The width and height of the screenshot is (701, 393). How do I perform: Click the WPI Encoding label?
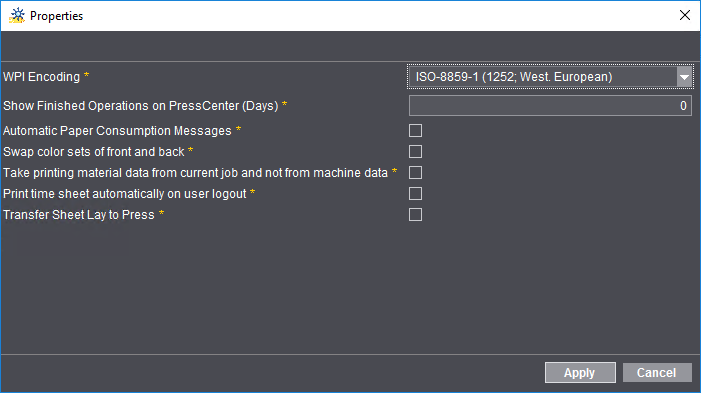[x=42, y=77]
